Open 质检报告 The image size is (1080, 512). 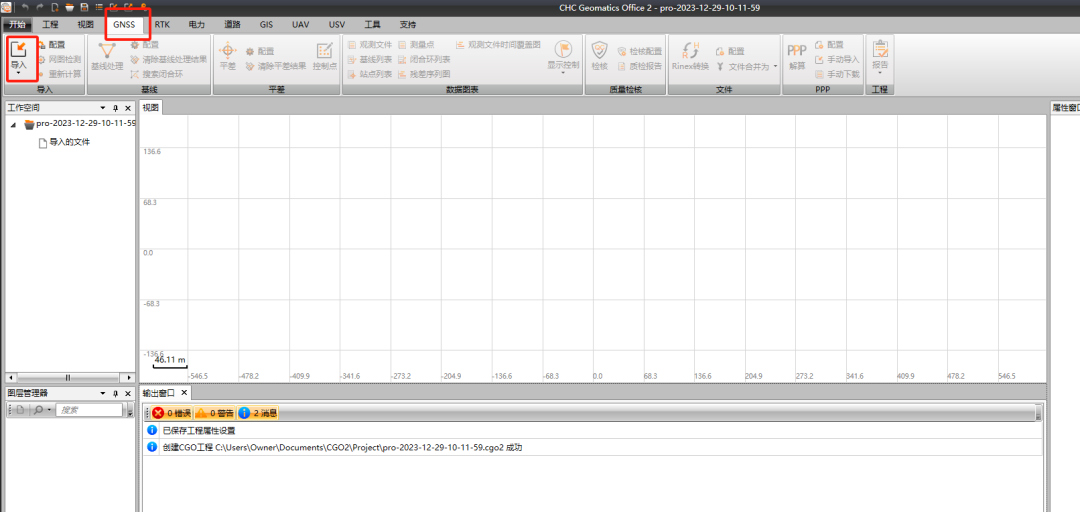point(640,66)
